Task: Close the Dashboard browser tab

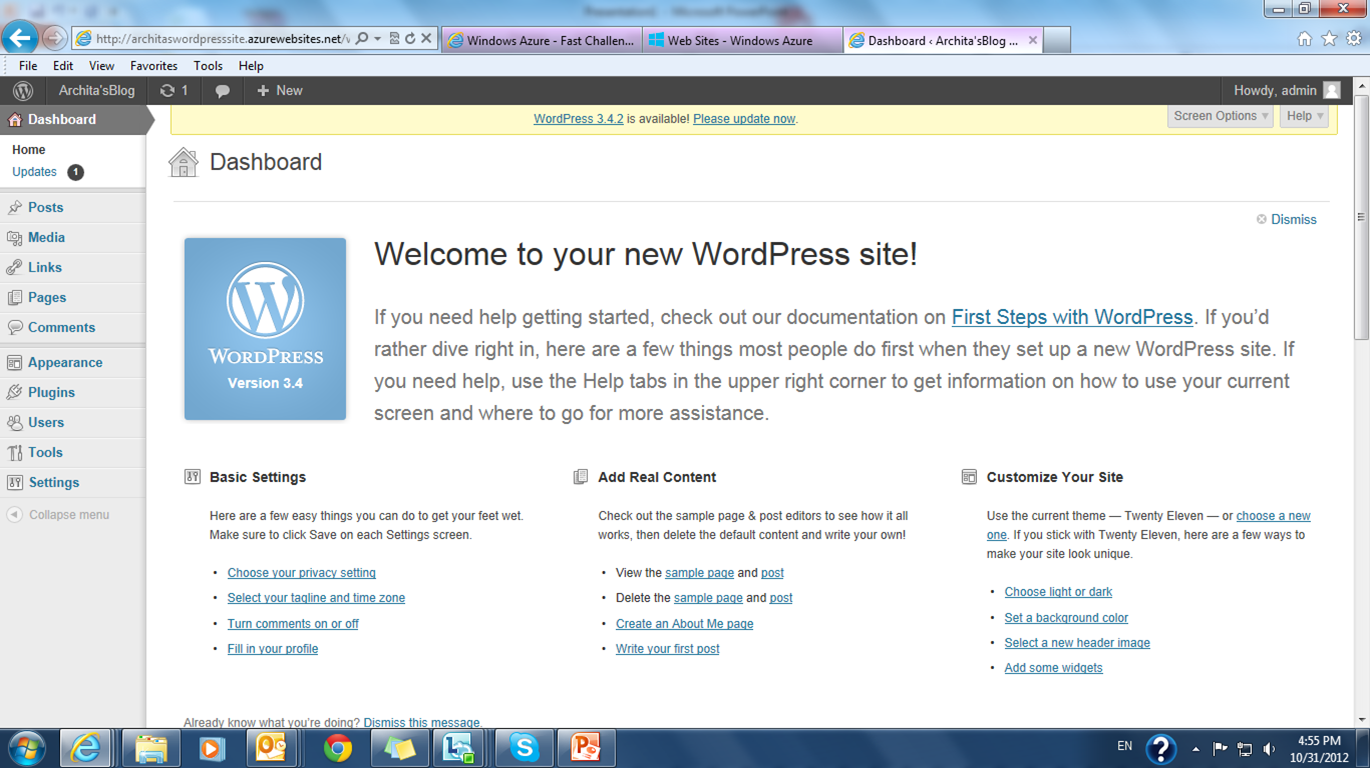Action: pos(1033,40)
